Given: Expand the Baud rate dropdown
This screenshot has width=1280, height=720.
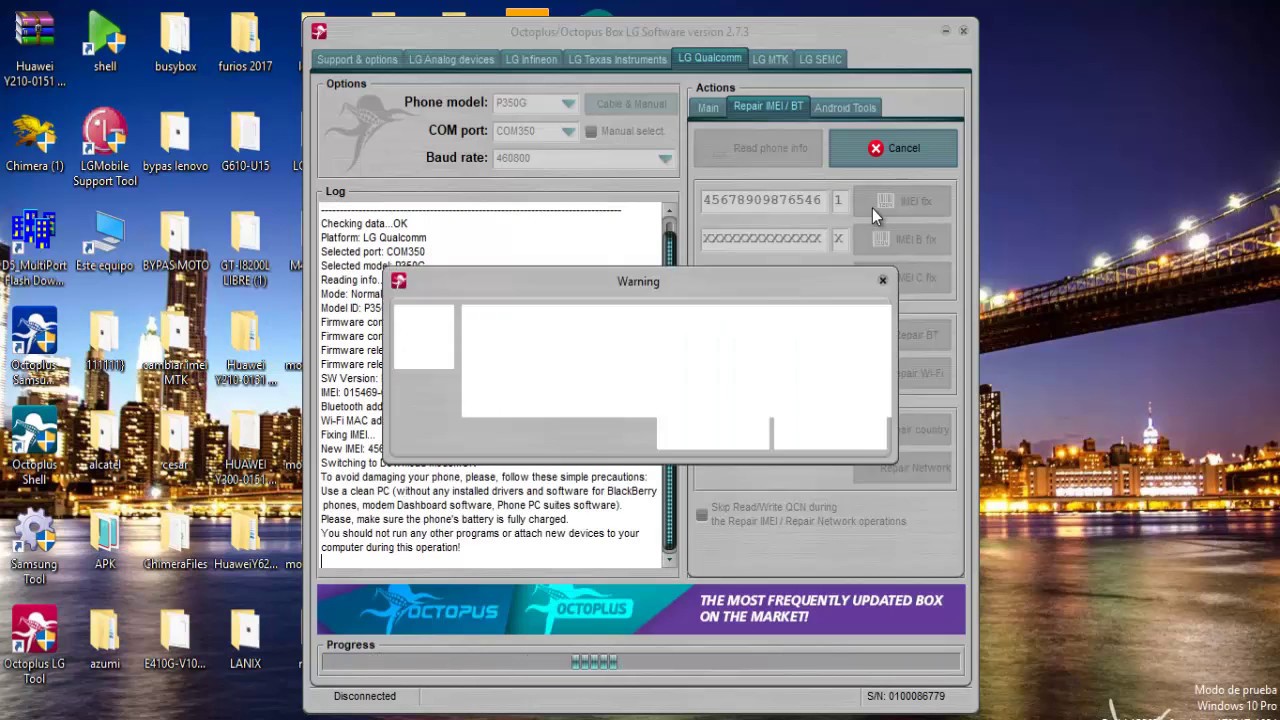Looking at the screenshot, I should (665, 158).
